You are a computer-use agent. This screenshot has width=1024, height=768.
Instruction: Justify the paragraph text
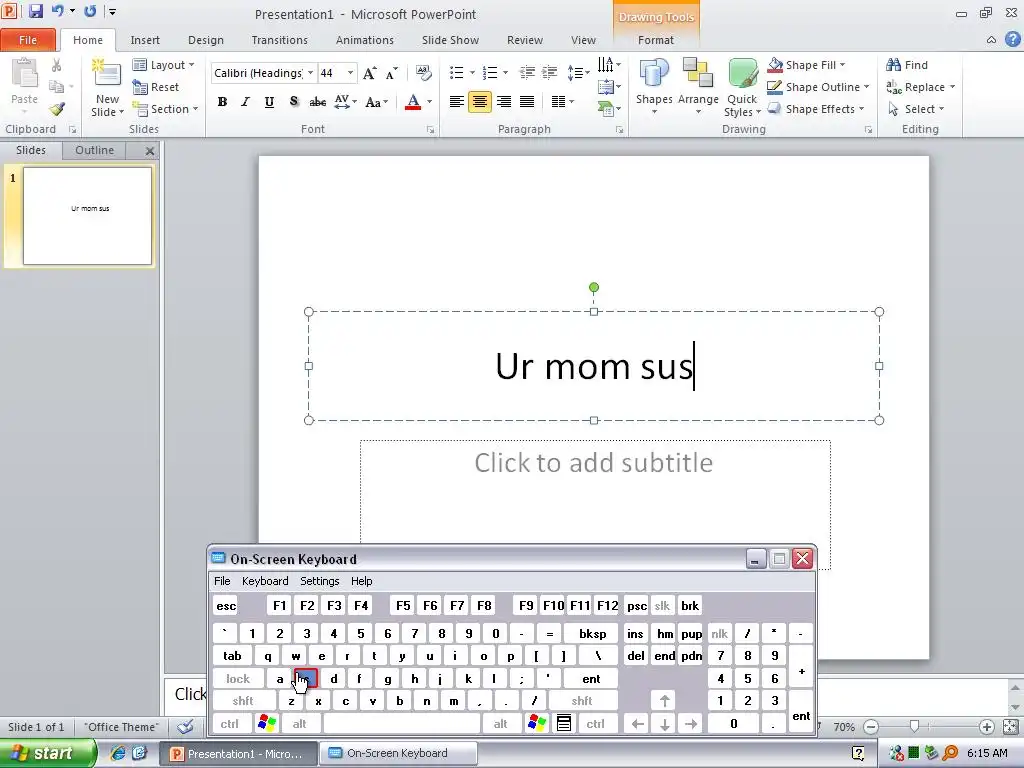[x=527, y=102]
